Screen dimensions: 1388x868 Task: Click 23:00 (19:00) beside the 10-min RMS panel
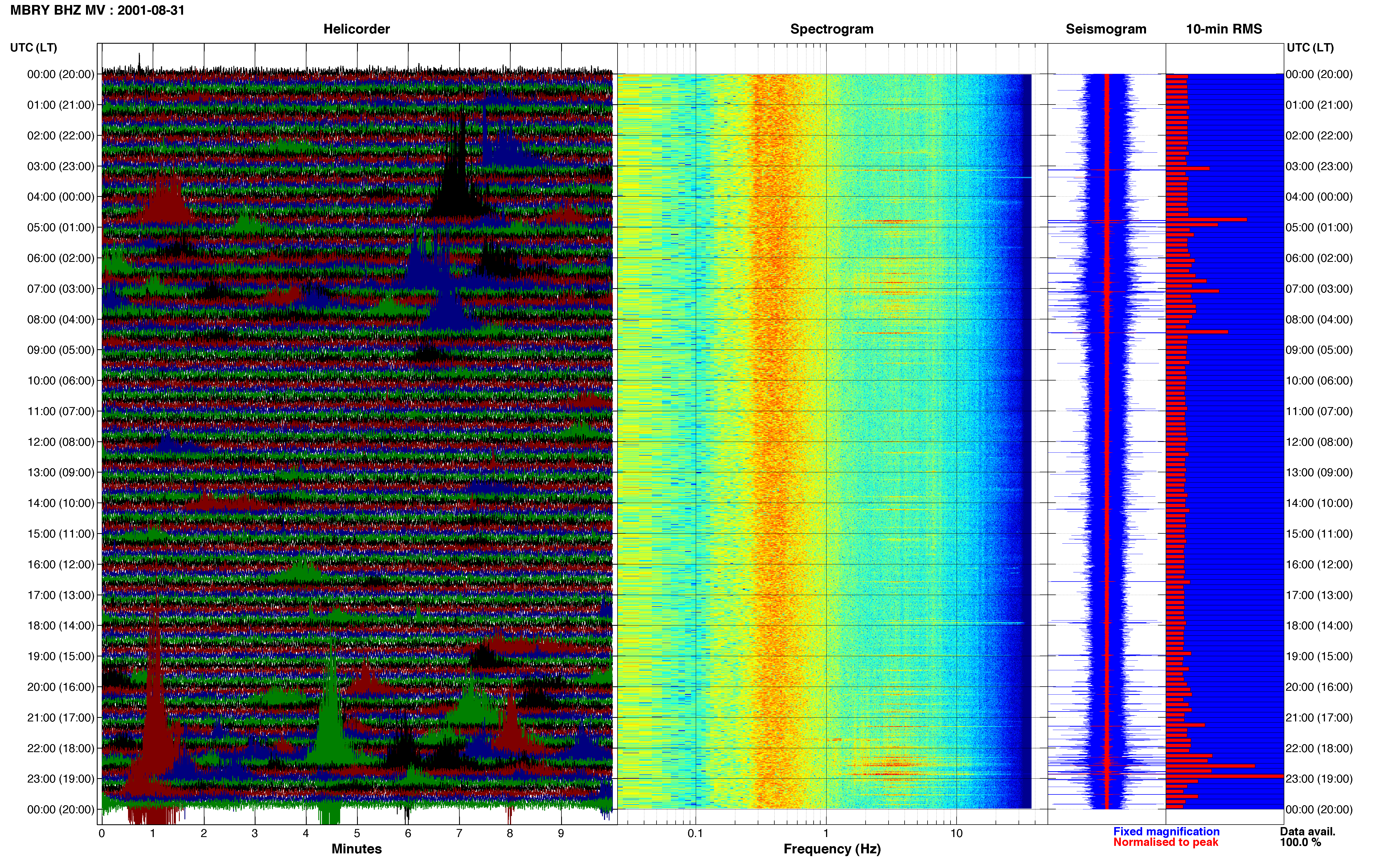point(1319,779)
